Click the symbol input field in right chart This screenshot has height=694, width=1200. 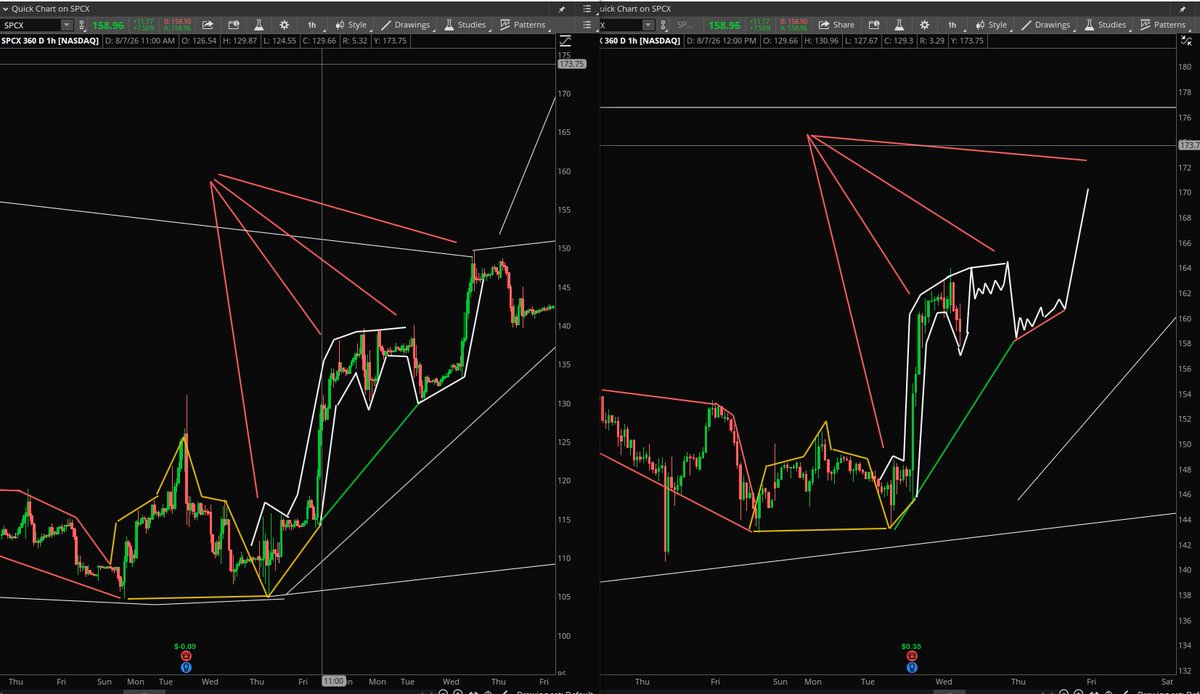pyautogui.click(x=621, y=24)
